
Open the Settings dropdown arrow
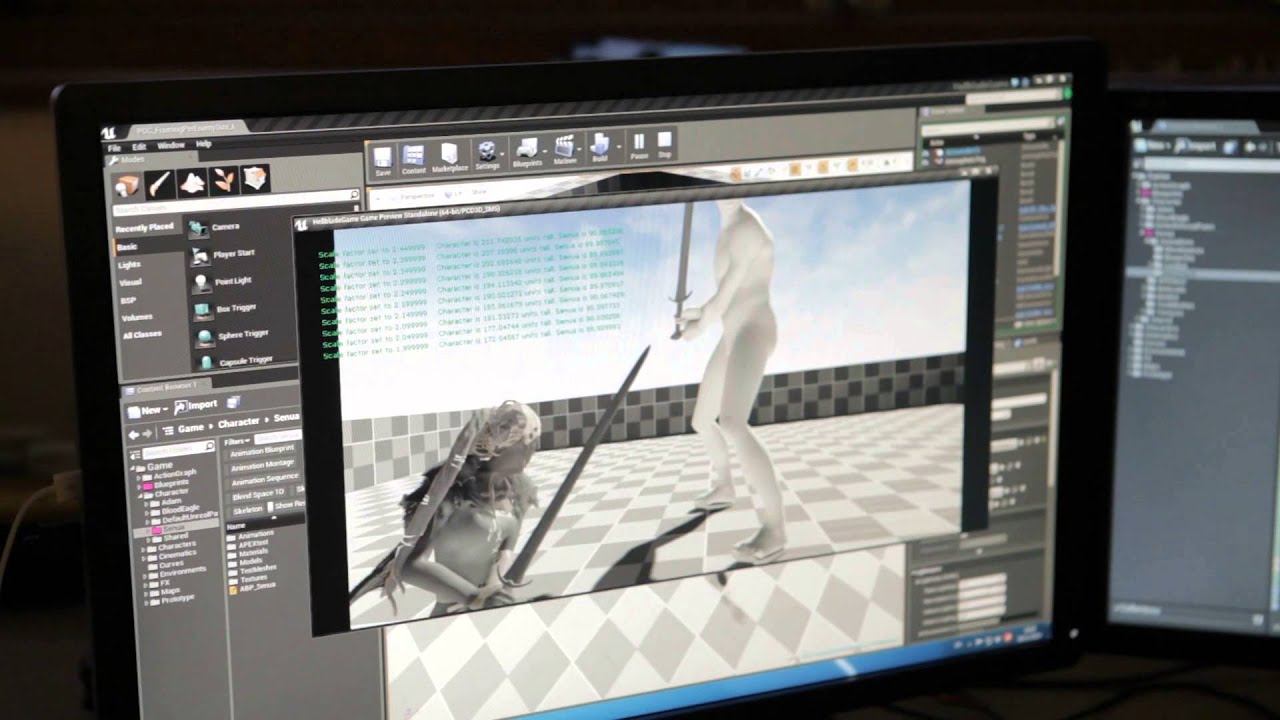click(503, 154)
